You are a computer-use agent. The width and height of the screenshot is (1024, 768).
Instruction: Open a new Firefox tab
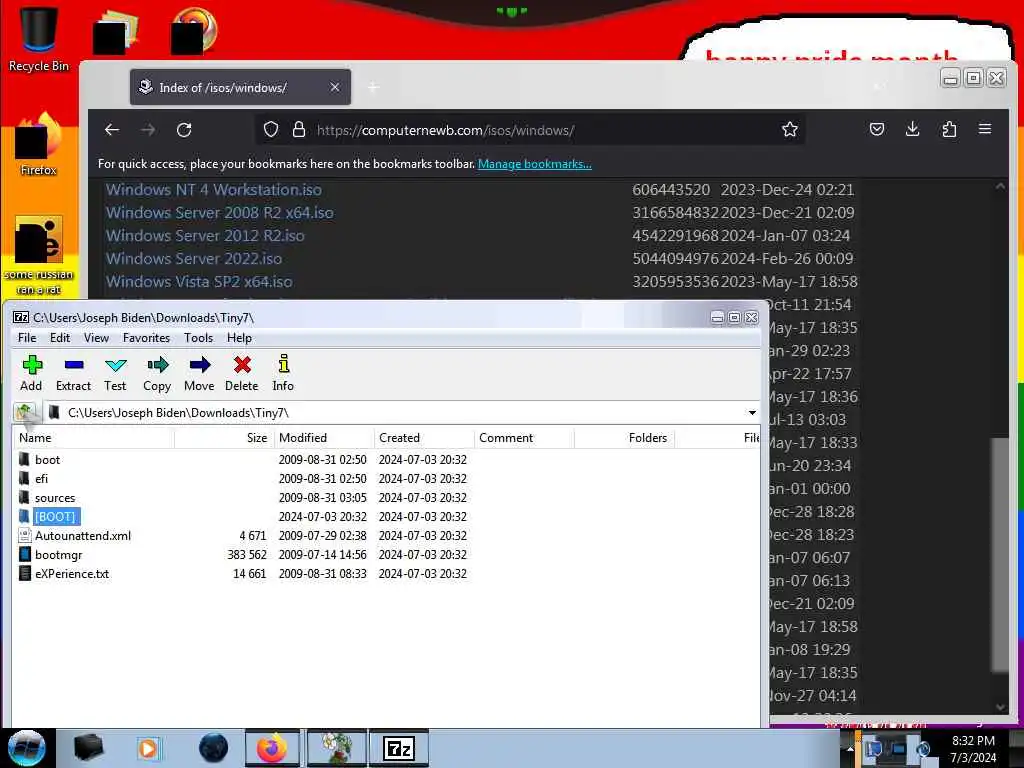point(373,87)
